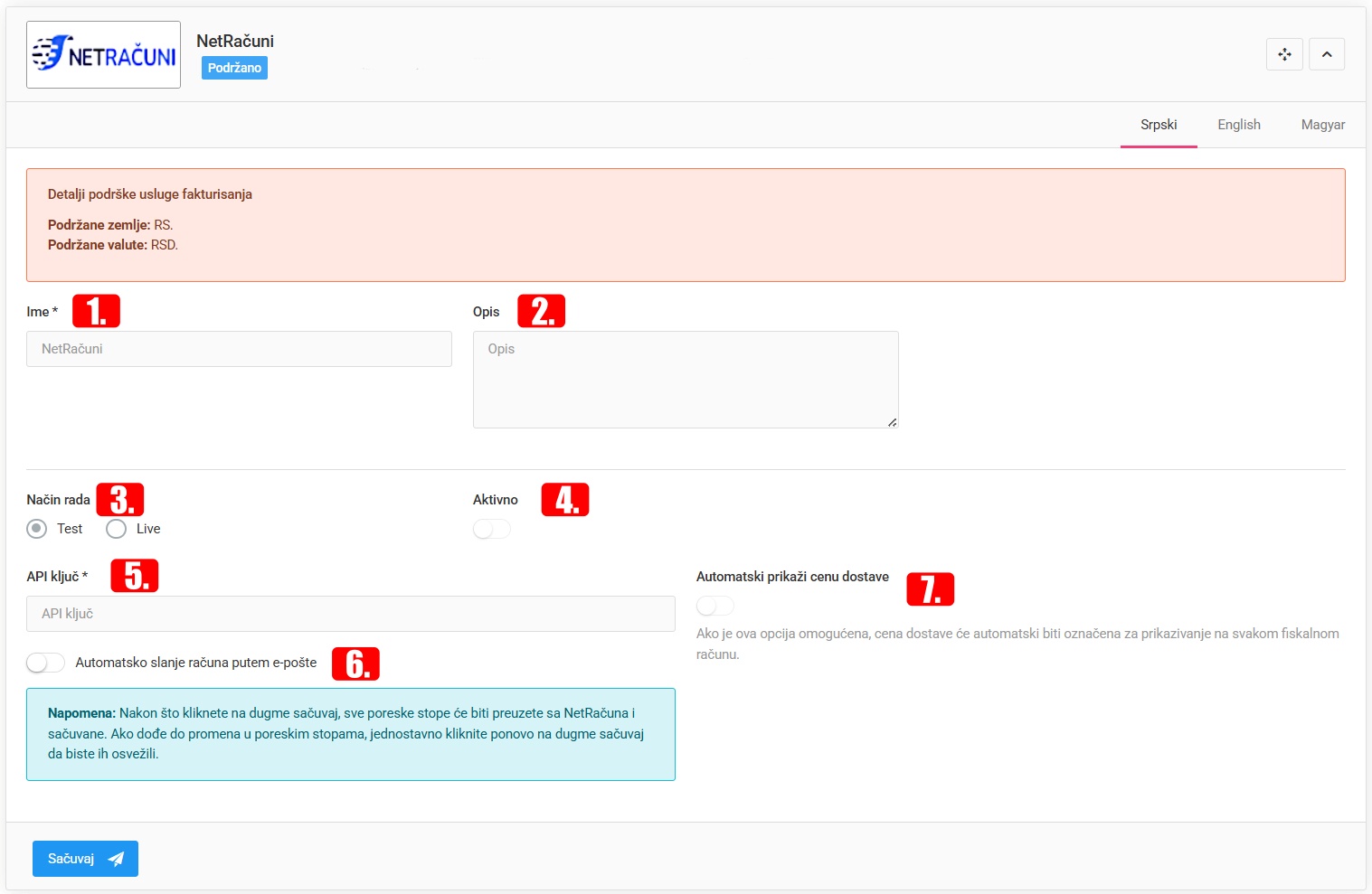Click the Podržano badge

click(234, 68)
